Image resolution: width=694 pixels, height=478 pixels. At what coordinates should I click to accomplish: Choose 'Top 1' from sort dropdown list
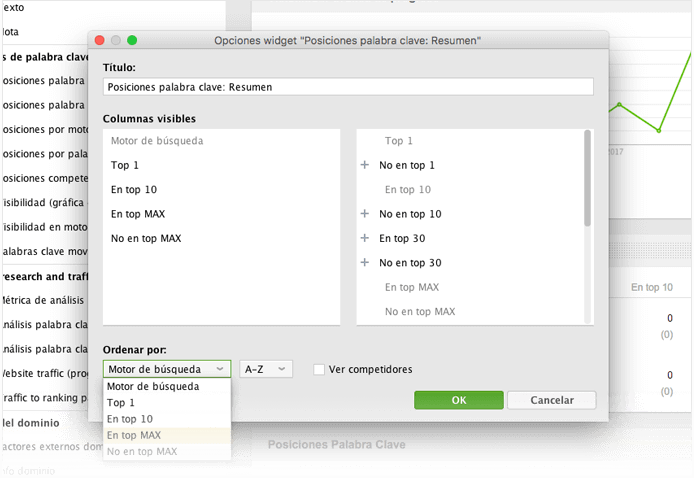click(123, 402)
